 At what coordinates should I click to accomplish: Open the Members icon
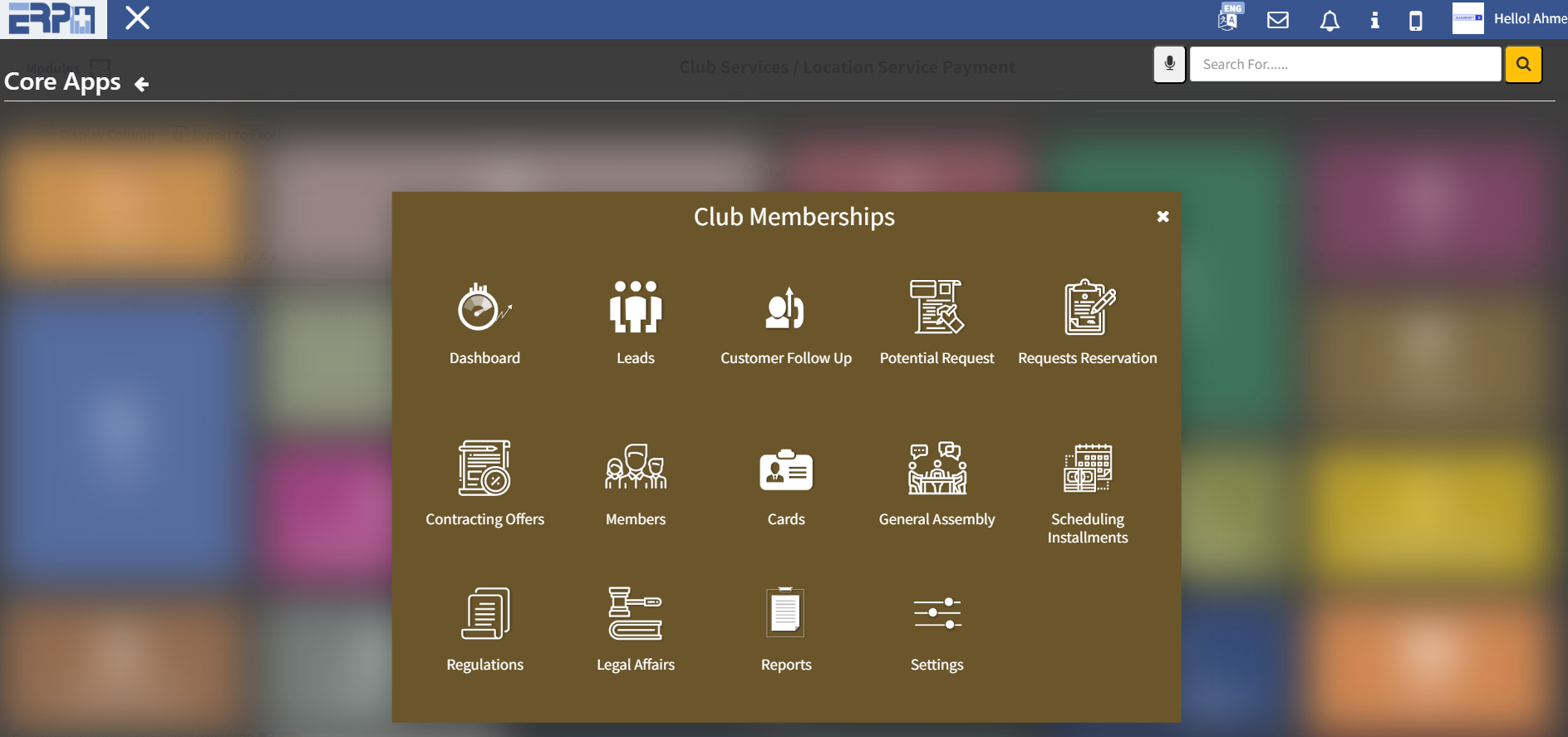point(636,469)
